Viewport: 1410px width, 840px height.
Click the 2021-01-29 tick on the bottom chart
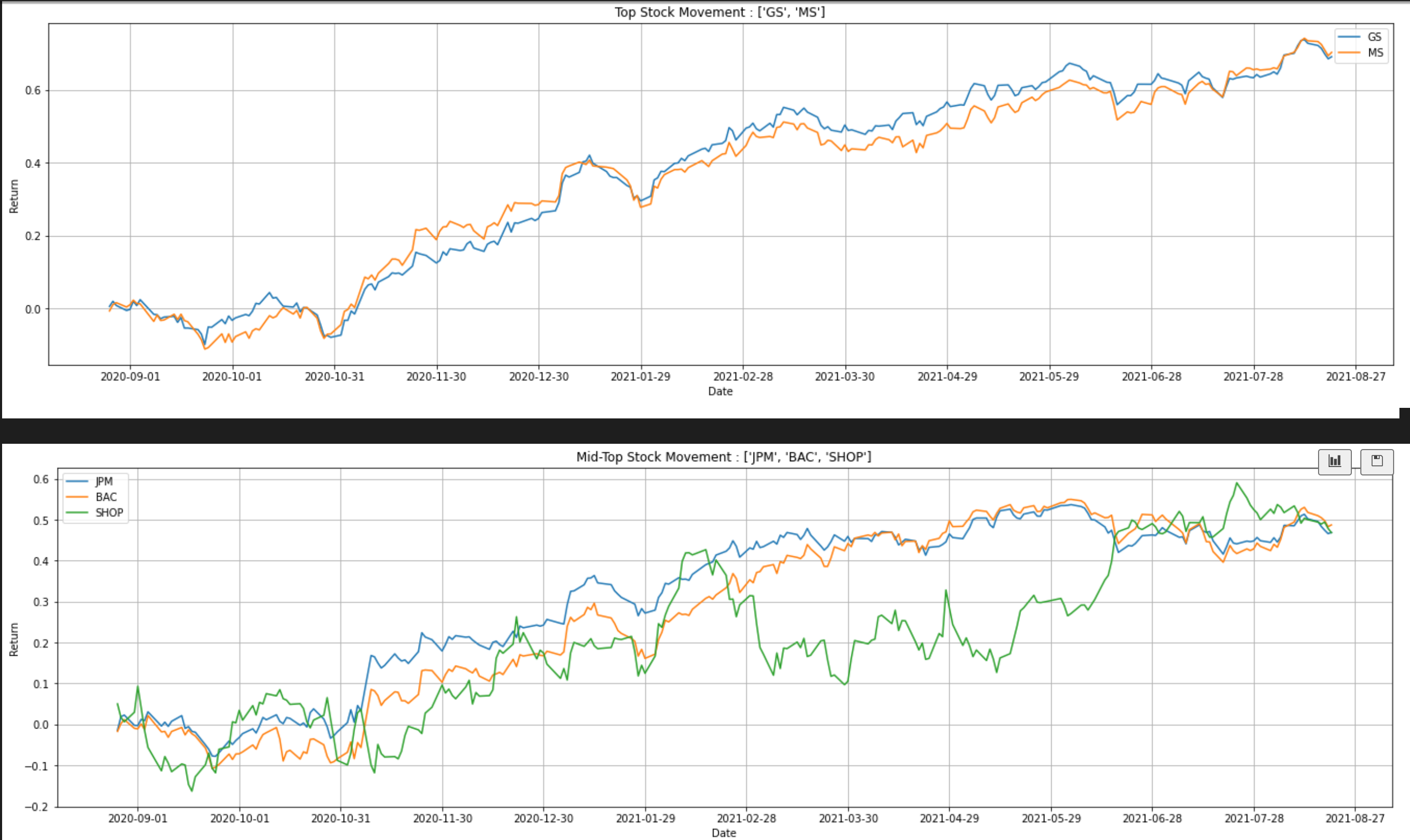[x=645, y=818]
